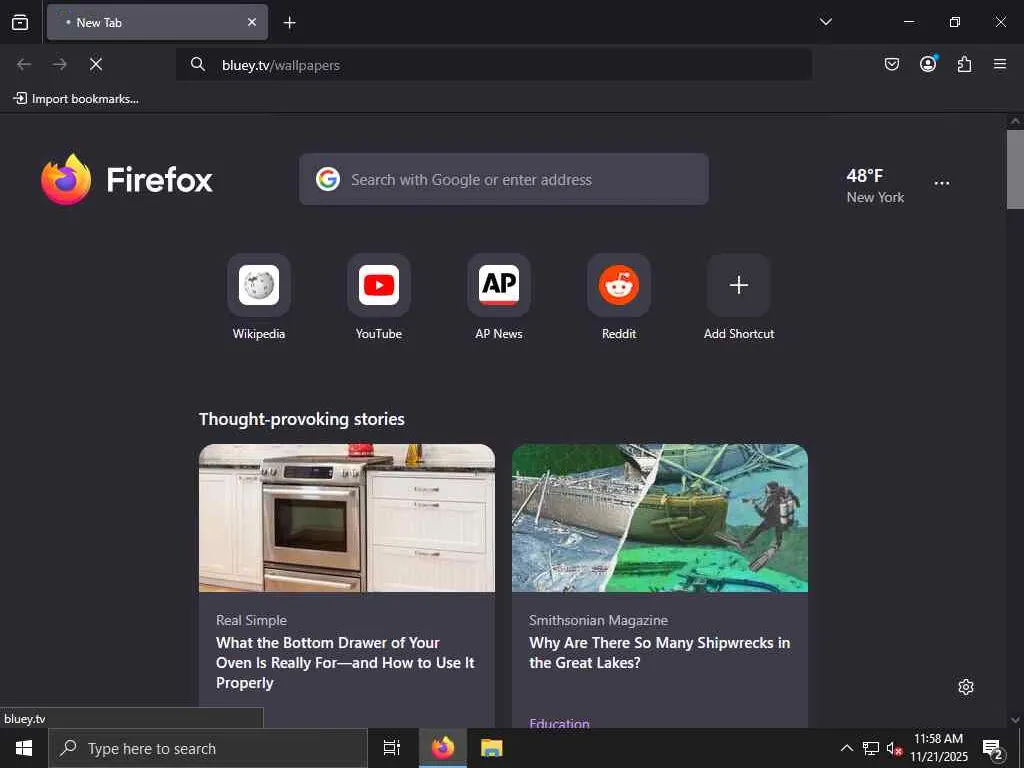Click the Firefox logo on new tab page
This screenshot has width=1024, height=768.
127,179
